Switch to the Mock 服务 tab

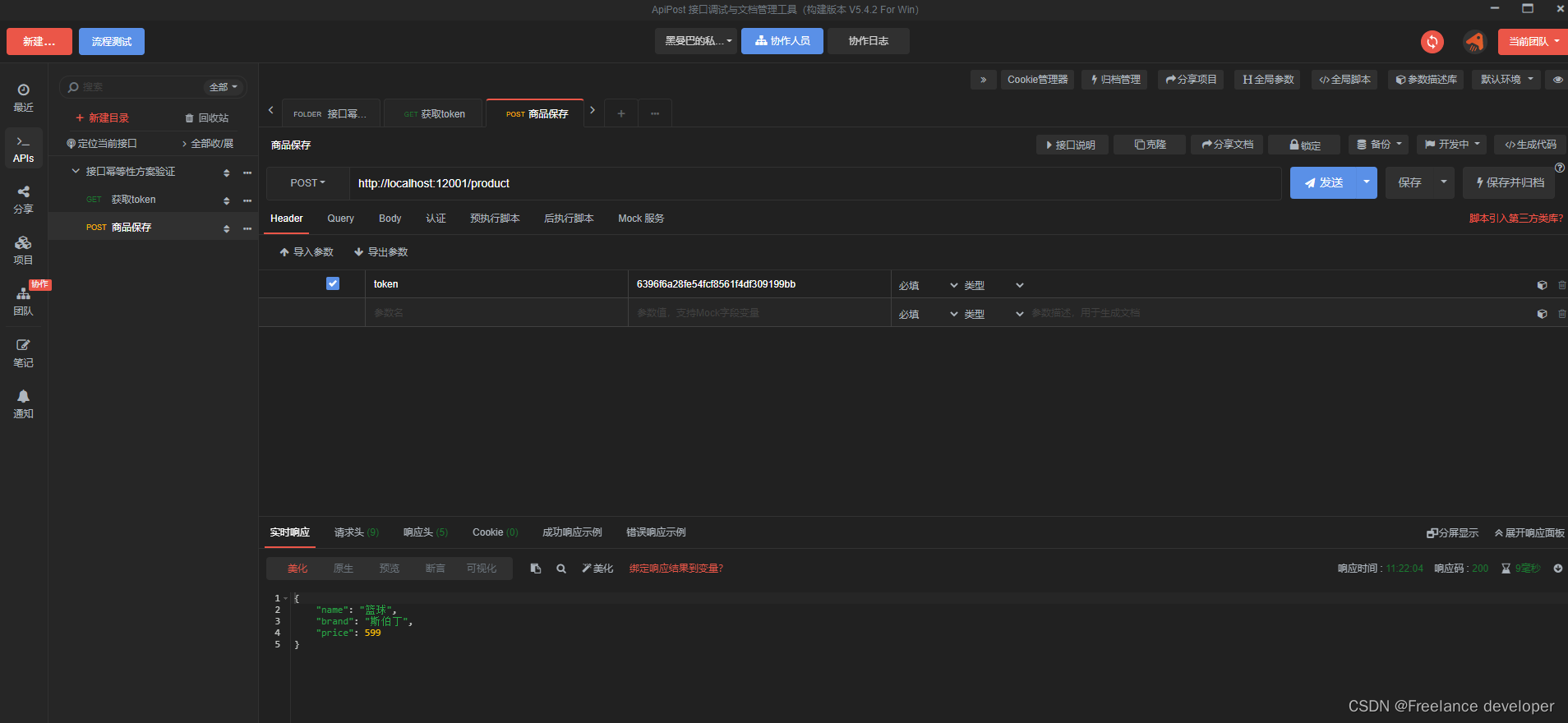pyautogui.click(x=641, y=219)
